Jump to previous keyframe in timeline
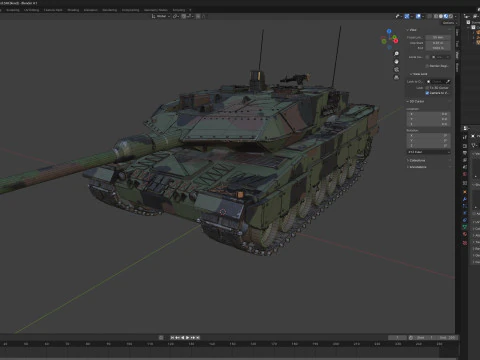Viewport: 480px width, 360px height. [177, 337]
